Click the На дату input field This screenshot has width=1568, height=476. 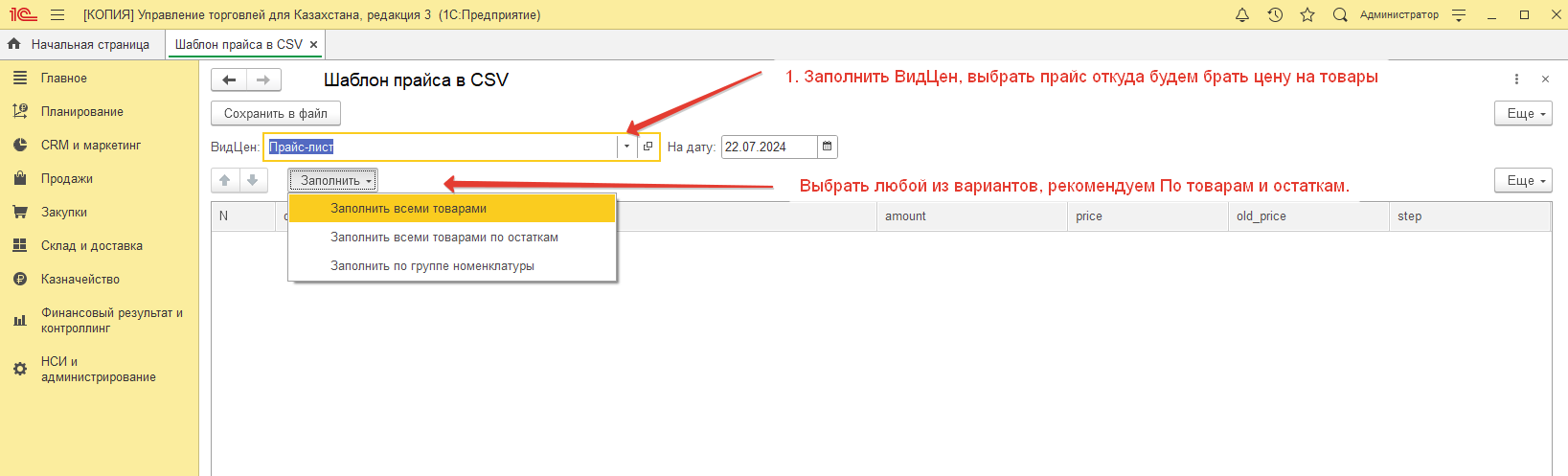tap(768, 147)
